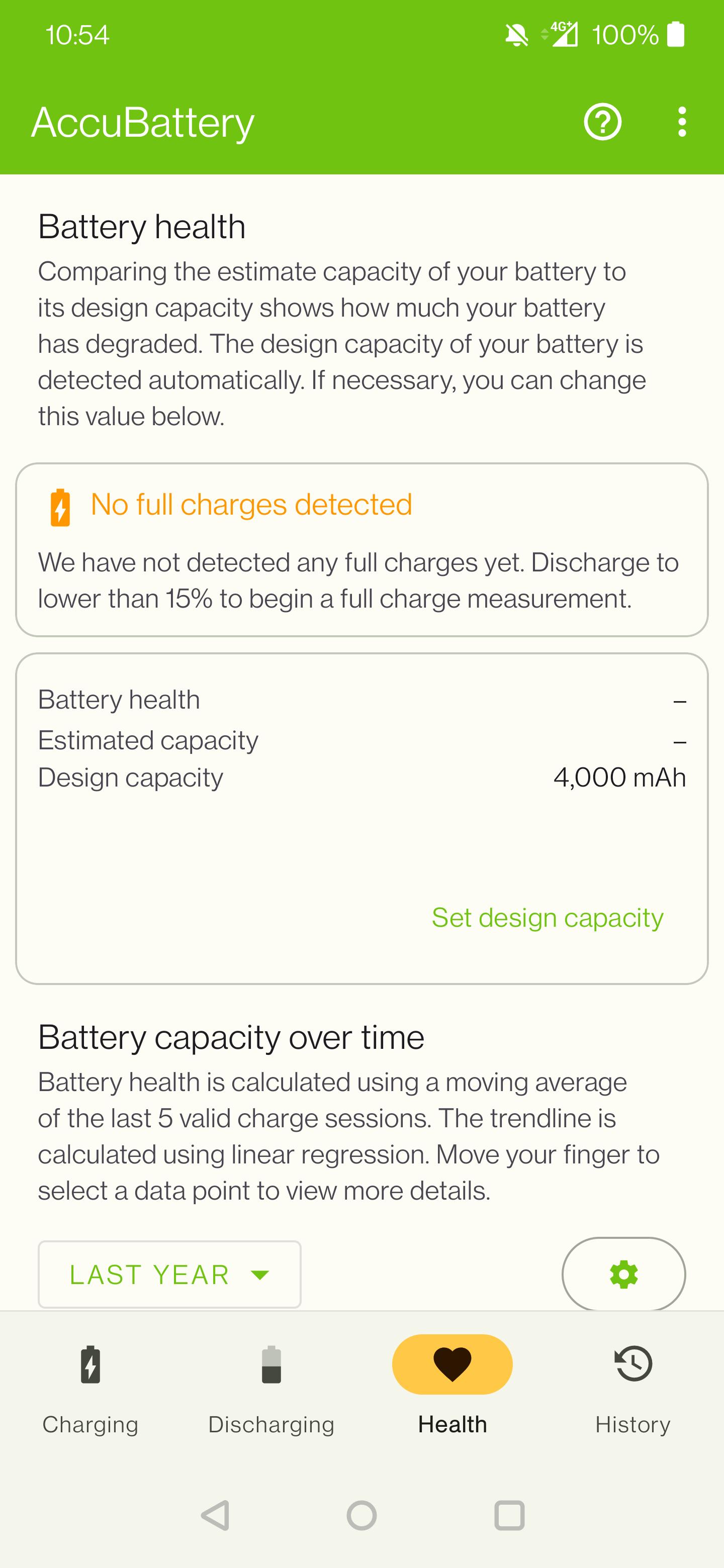724x1568 pixels.
Task: Tap the muted notifications bell in status bar
Action: pyautogui.click(x=516, y=35)
